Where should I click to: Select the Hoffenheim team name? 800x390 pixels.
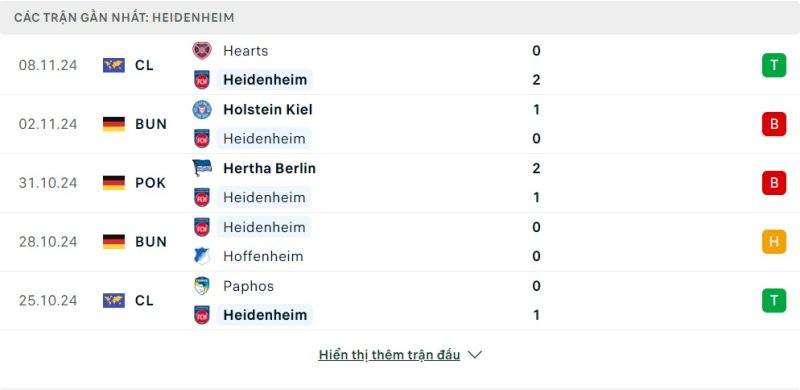[263, 256]
